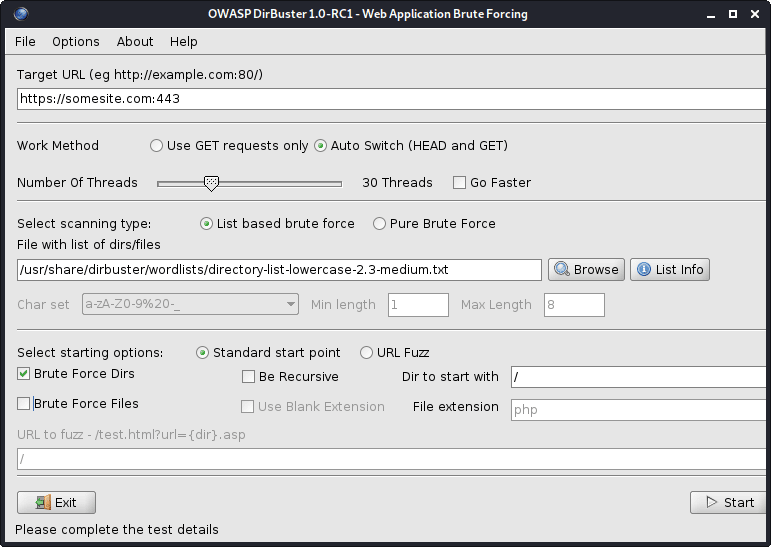Click the Number Of Threads slider handle

pyautogui.click(x=211, y=183)
